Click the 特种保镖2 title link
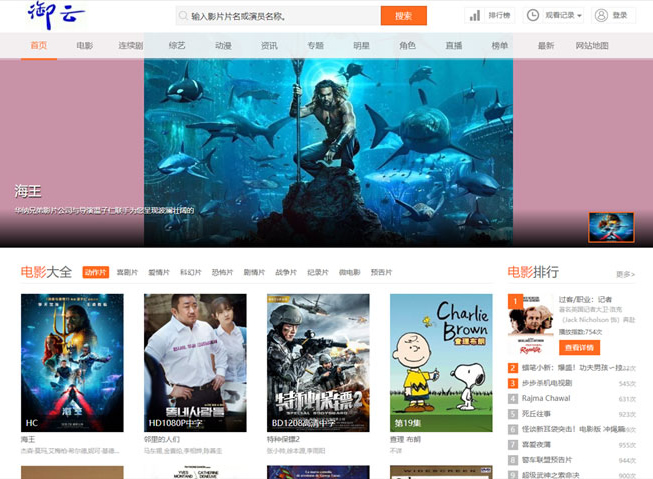 284,439
